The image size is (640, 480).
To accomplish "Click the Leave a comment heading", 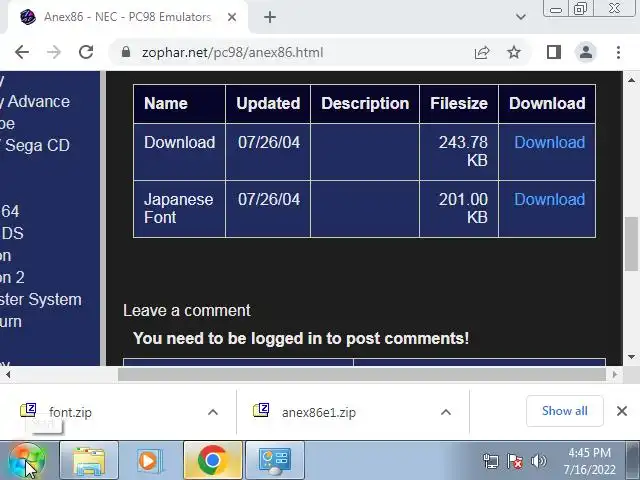I will (187, 311).
